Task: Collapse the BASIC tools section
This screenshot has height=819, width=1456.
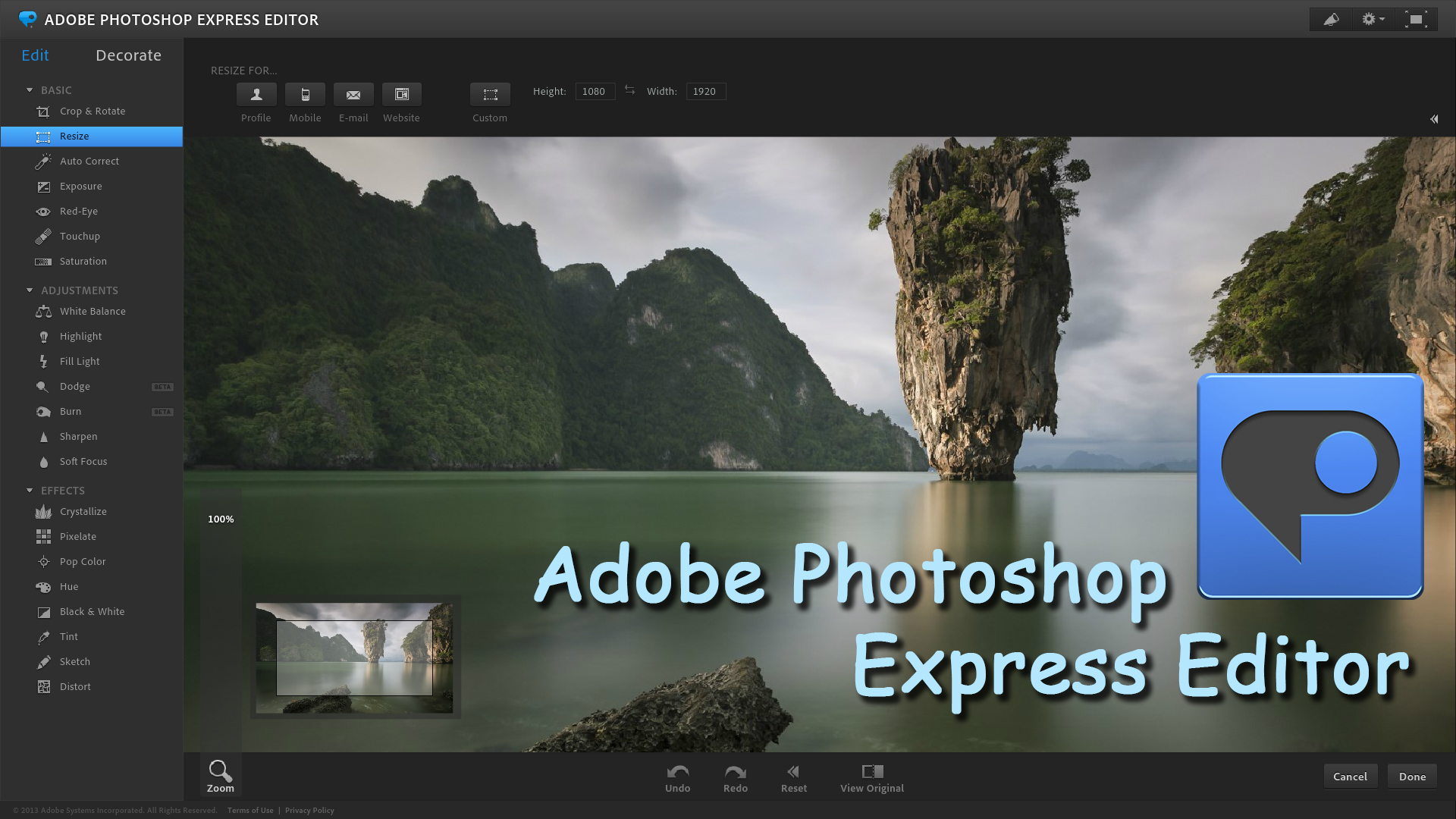Action: pyautogui.click(x=29, y=89)
